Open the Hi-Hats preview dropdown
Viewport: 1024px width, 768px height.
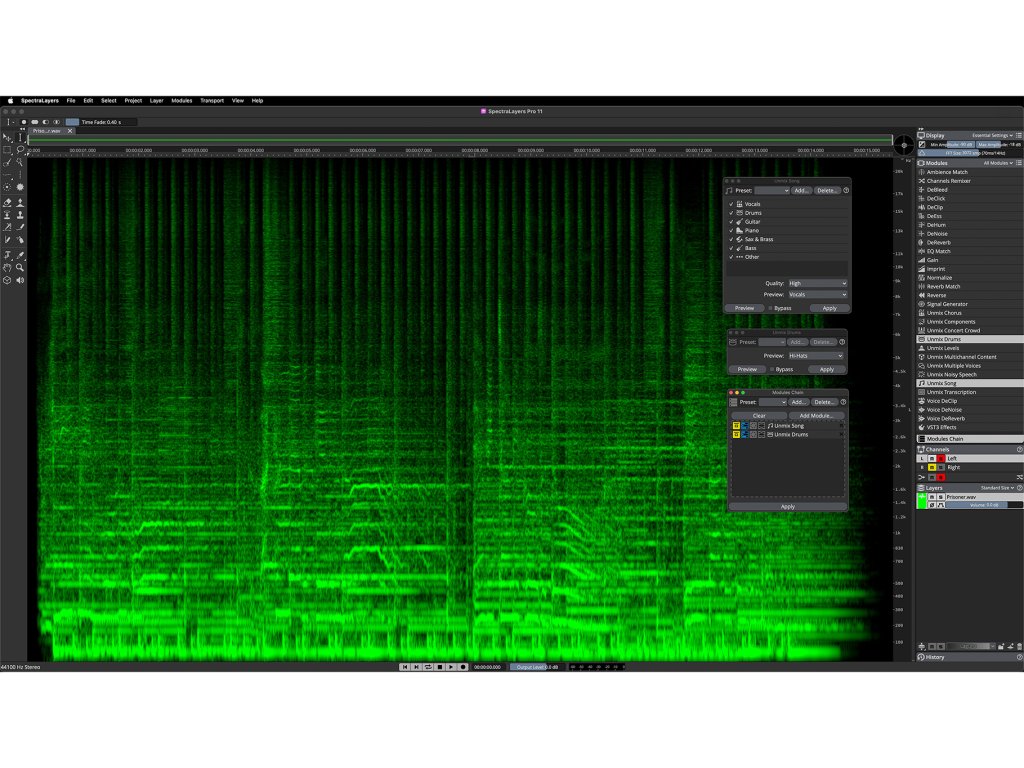coord(817,356)
